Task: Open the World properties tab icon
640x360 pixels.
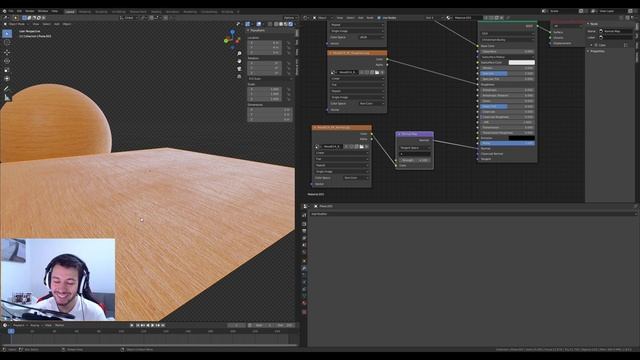Action: click(304, 252)
